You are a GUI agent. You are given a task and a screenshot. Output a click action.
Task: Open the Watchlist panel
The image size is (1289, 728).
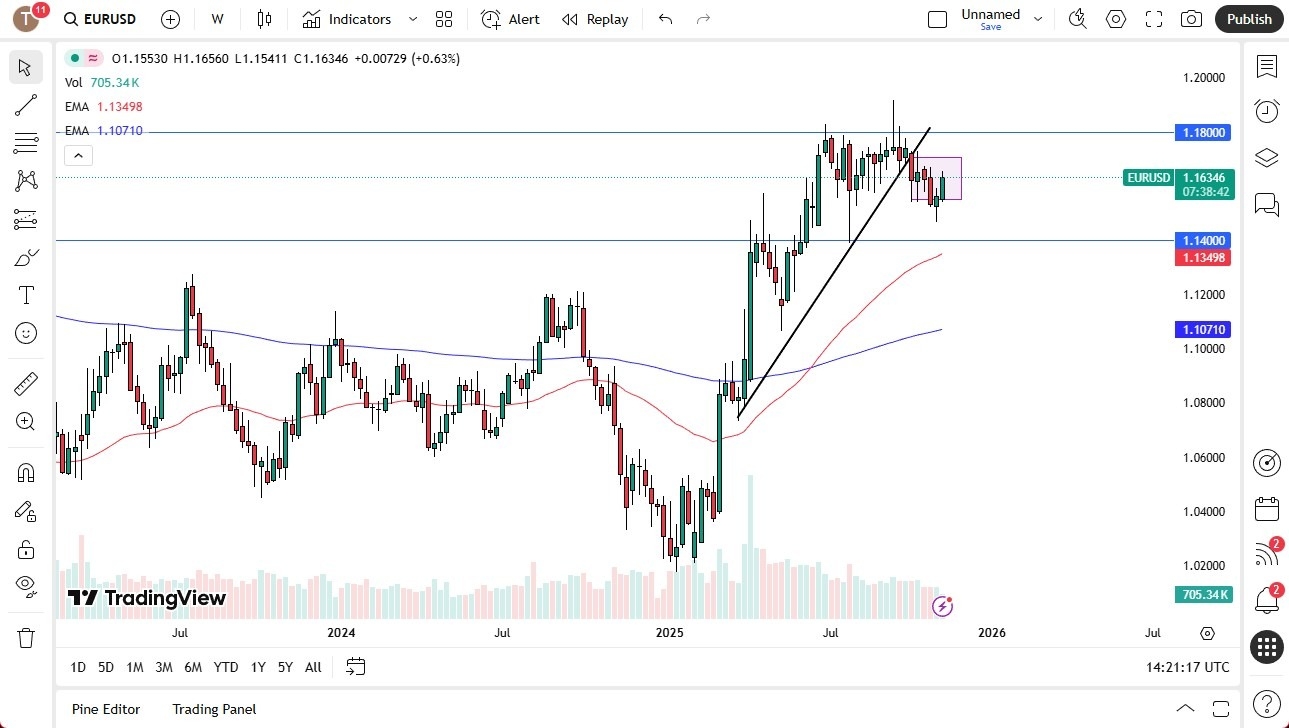tap(1266, 67)
